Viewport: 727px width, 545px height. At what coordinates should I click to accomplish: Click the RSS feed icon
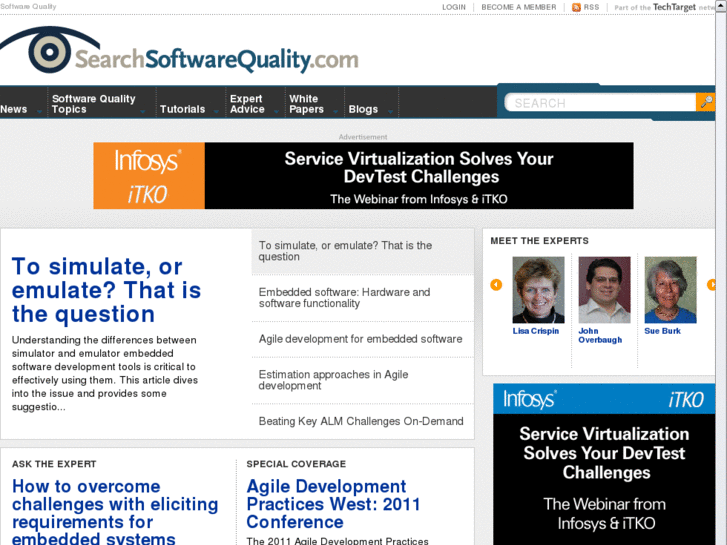click(x=576, y=7)
